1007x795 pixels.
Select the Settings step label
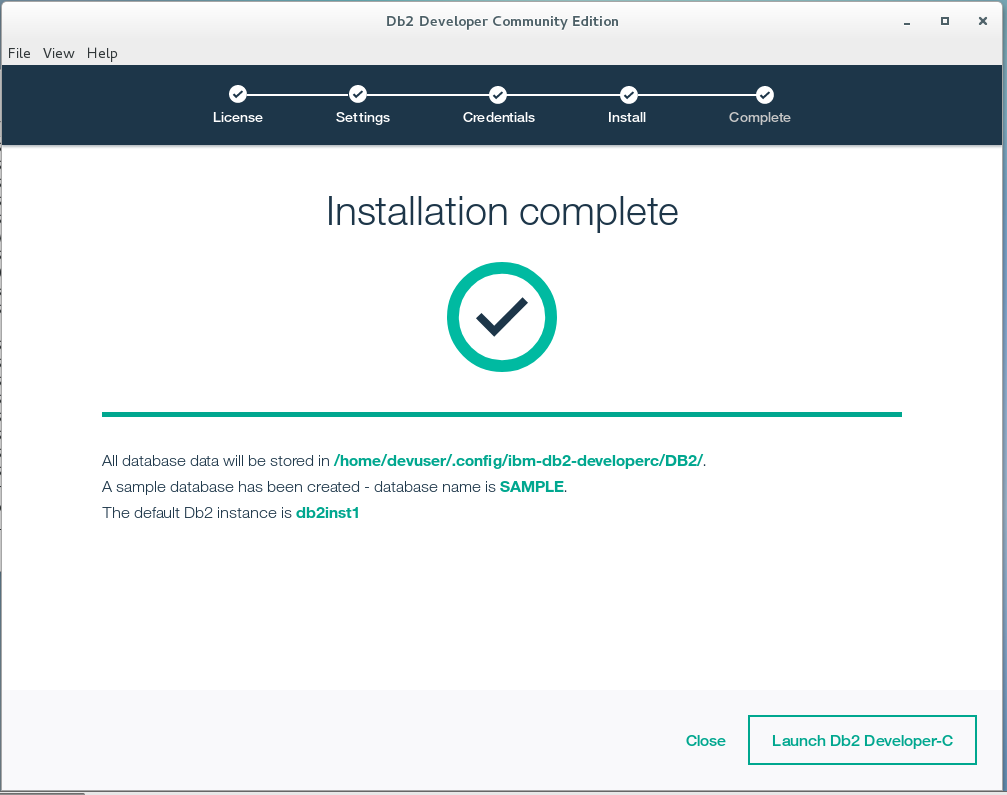coord(363,118)
